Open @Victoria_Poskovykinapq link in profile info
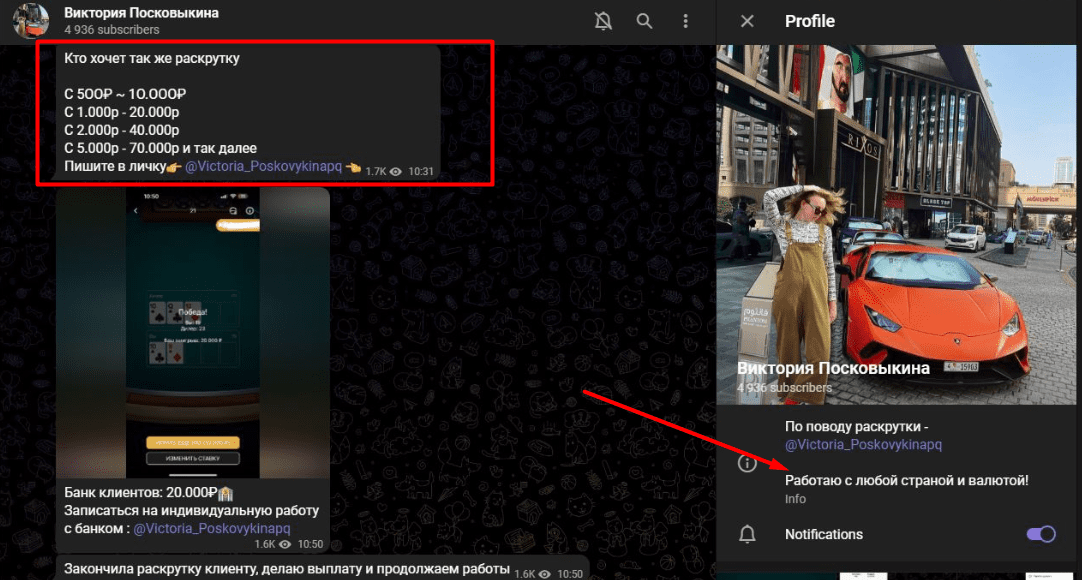1082x580 pixels. (x=863, y=445)
